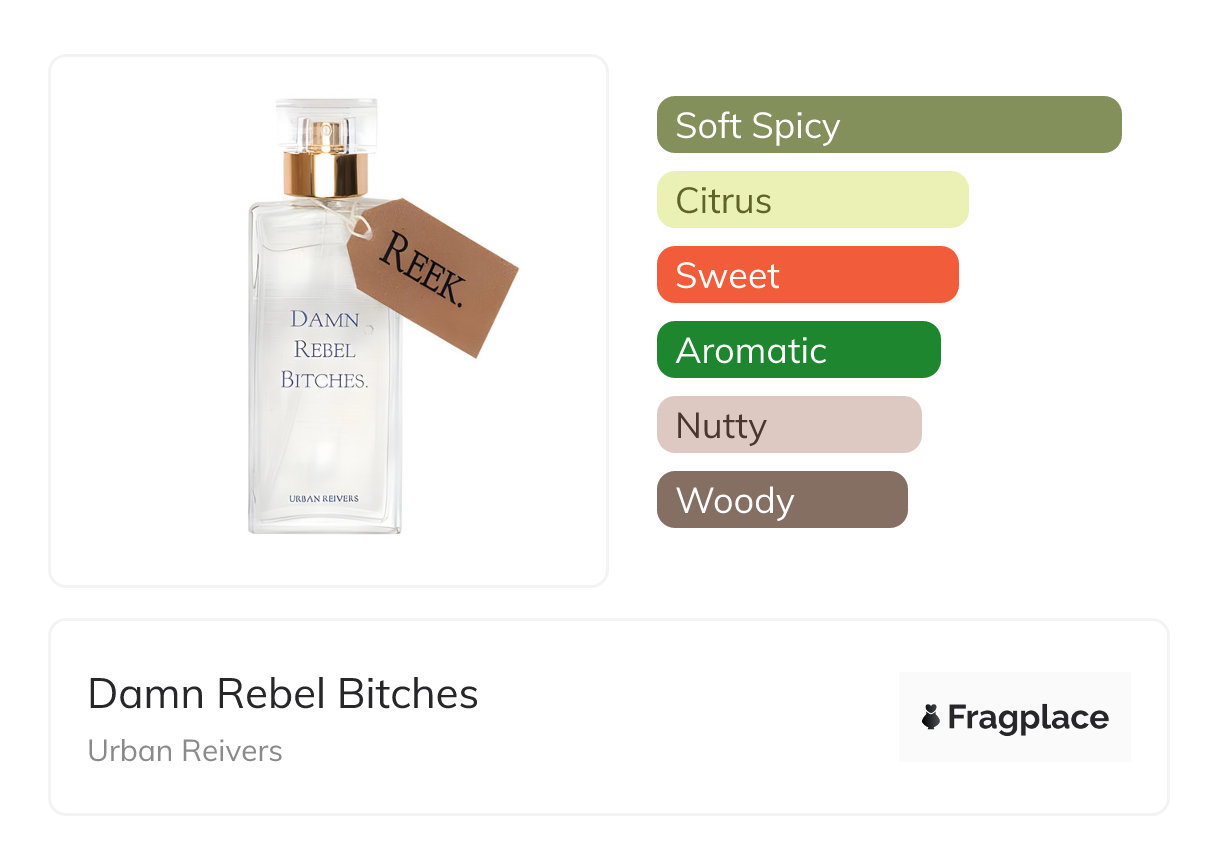Click the Damn Rebel Bitches title
The image size is (1218, 864).
point(283,694)
